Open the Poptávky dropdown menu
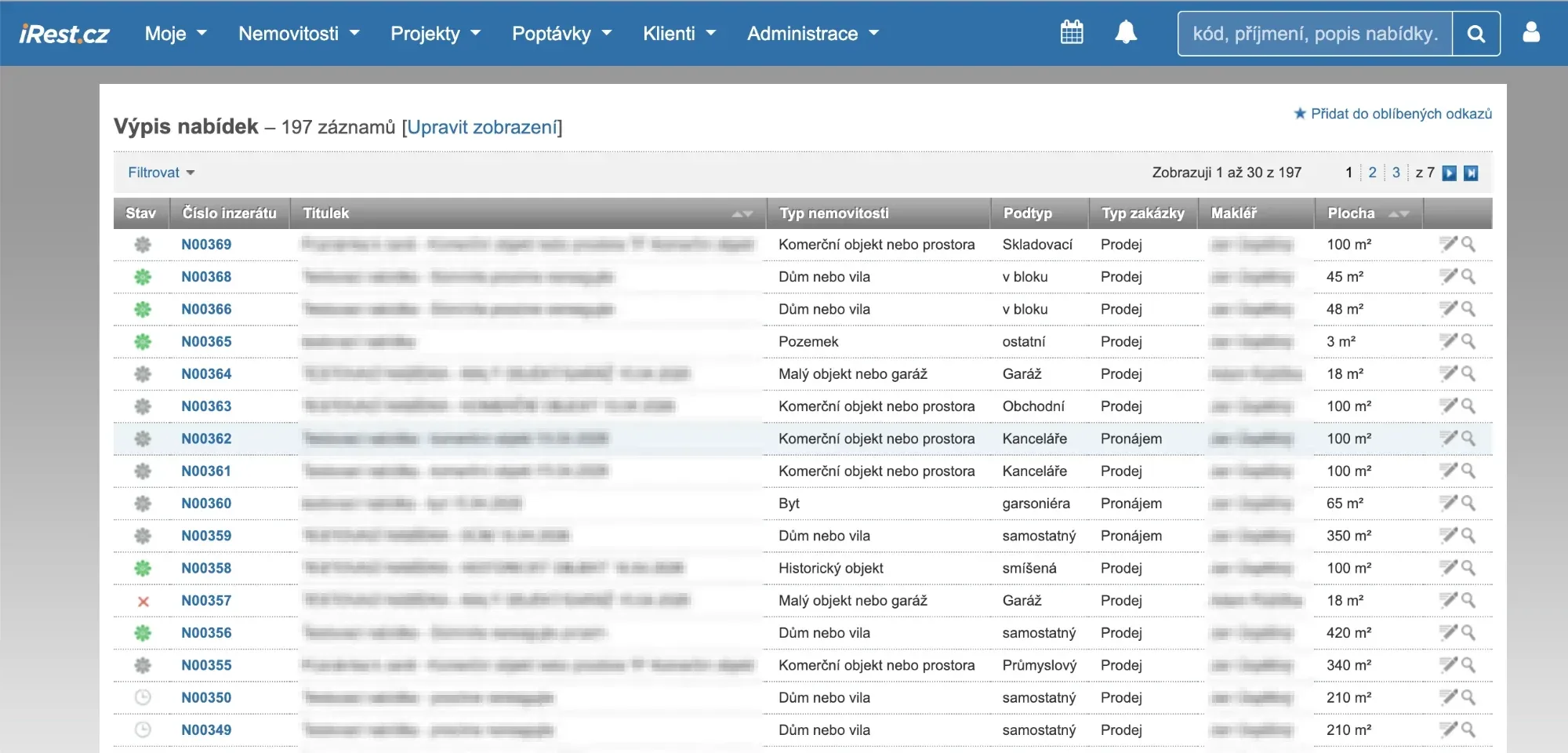Viewport: 1568px width, 753px height. tap(561, 34)
